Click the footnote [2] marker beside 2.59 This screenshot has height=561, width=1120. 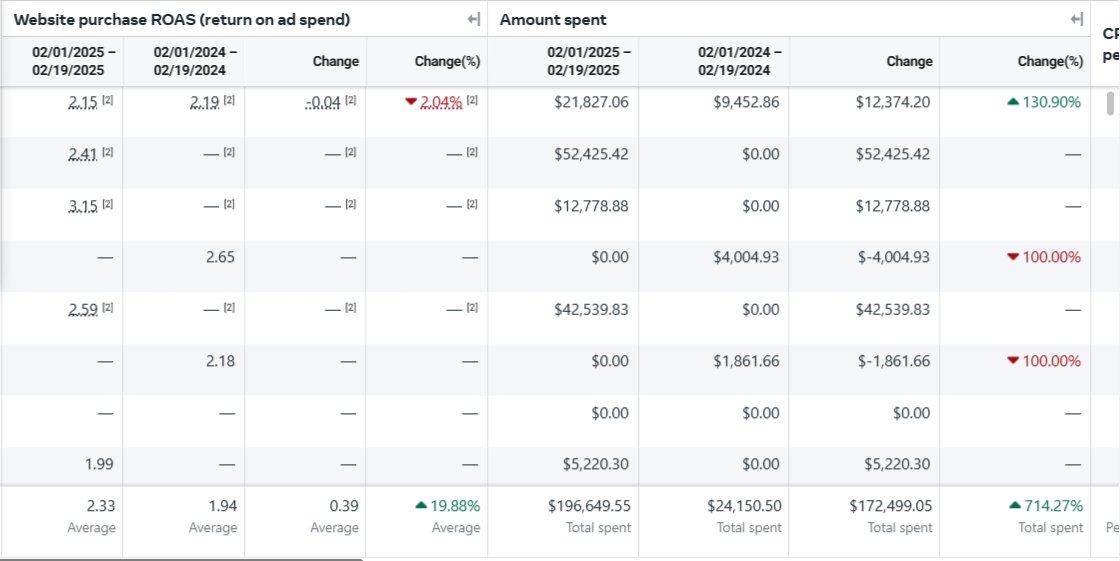[108, 308]
